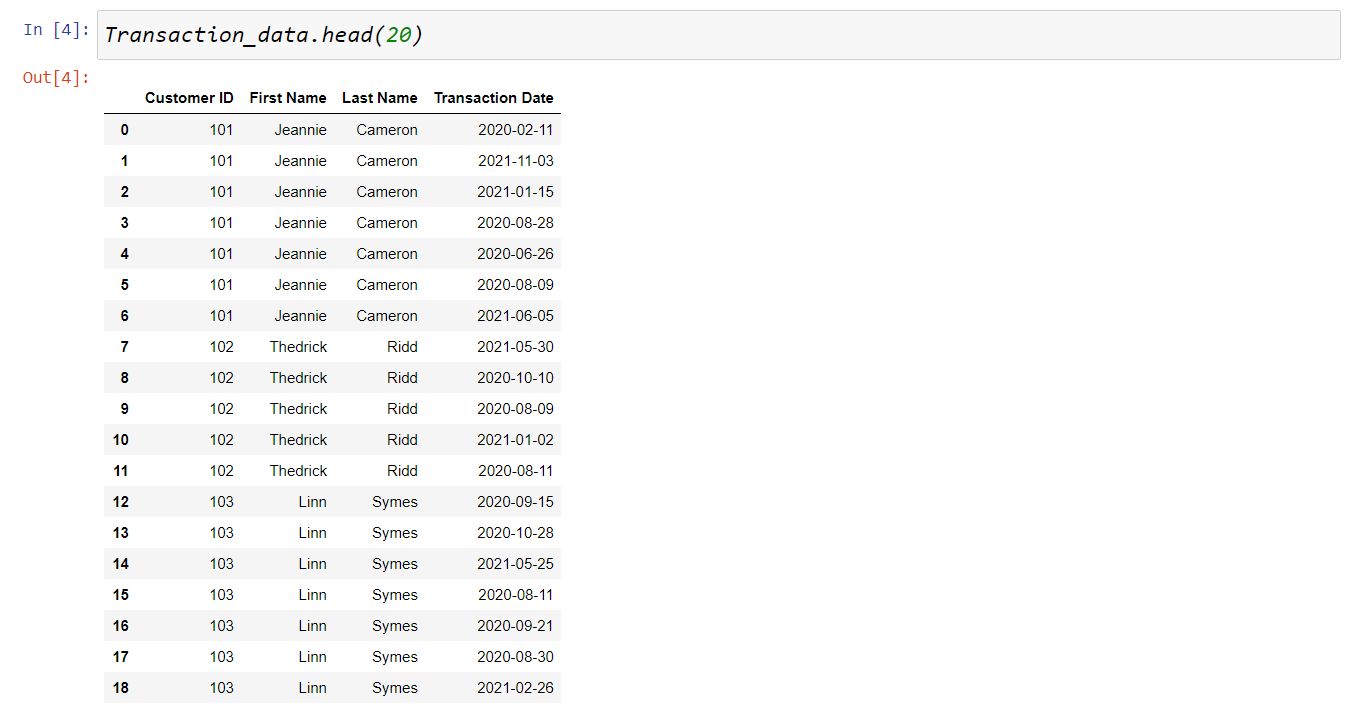
Task: Select the Customer ID 103 in row 12
Action: point(221,502)
